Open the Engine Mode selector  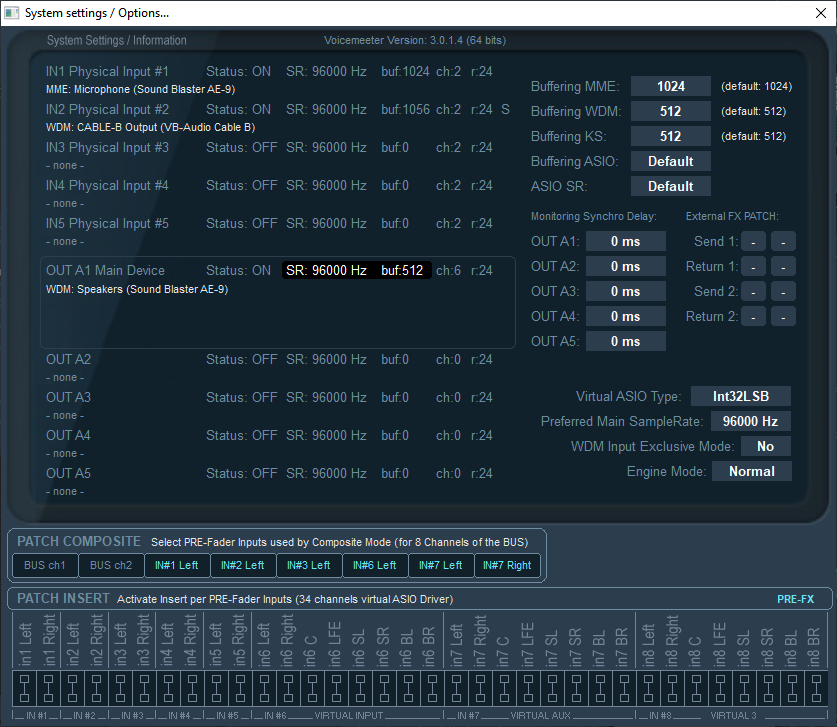point(751,471)
